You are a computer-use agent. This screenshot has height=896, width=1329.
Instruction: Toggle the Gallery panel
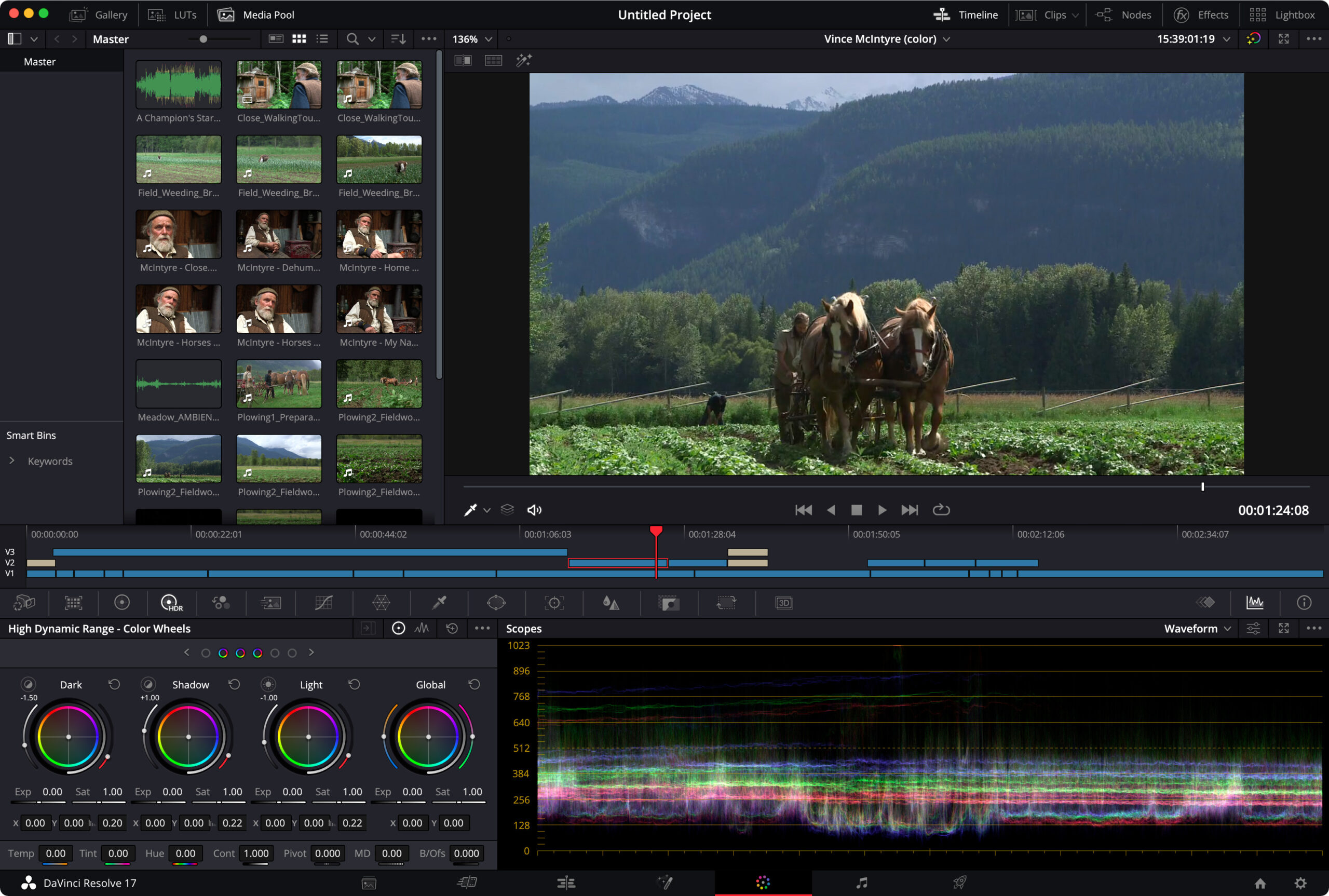98,15
